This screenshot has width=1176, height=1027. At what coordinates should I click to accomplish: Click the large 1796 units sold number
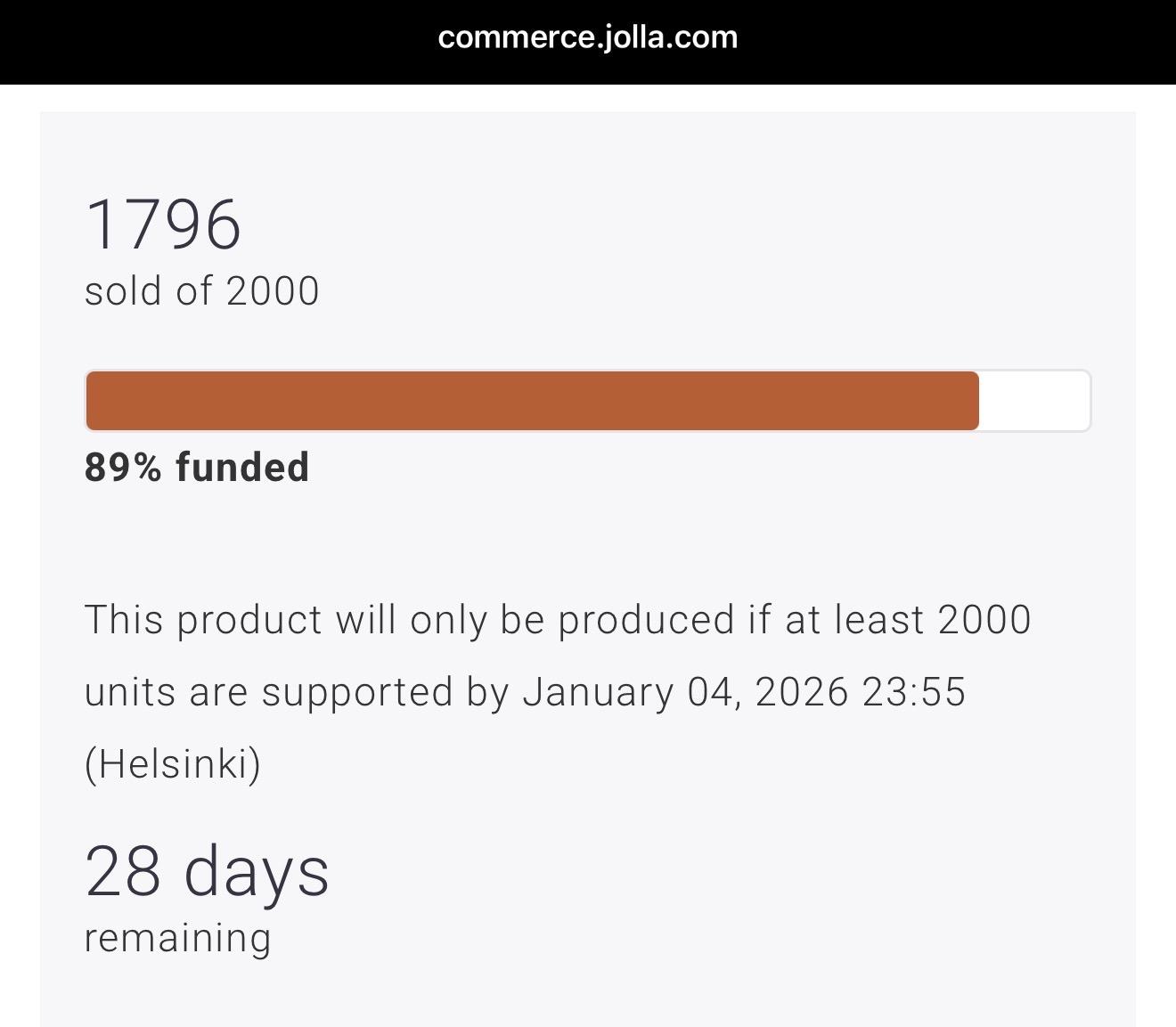163,224
